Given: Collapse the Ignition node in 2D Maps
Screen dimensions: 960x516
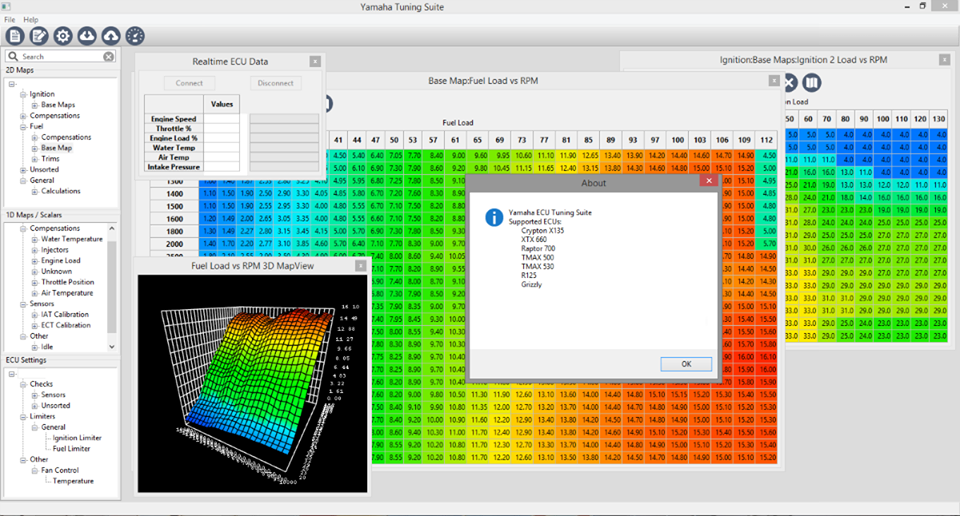Looking at the screenshot, I should [23, 94].
